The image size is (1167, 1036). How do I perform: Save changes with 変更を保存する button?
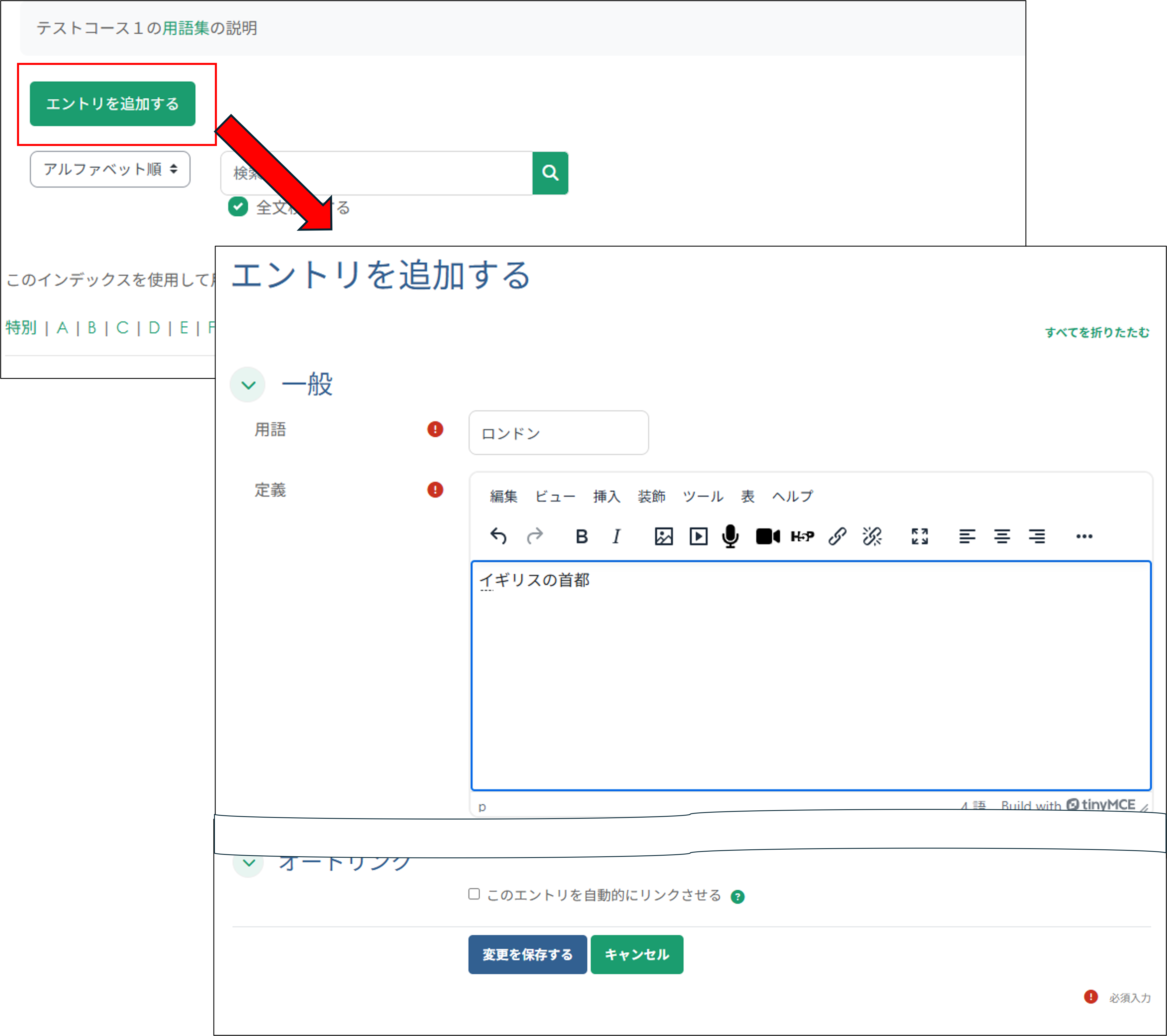[527, 954]
